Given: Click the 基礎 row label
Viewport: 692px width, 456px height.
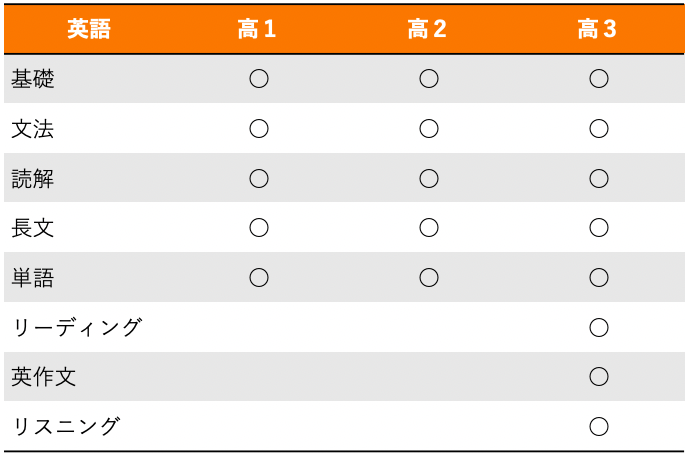Looking at the screenshot, I should pyautogui.click(x=33, y=79).
